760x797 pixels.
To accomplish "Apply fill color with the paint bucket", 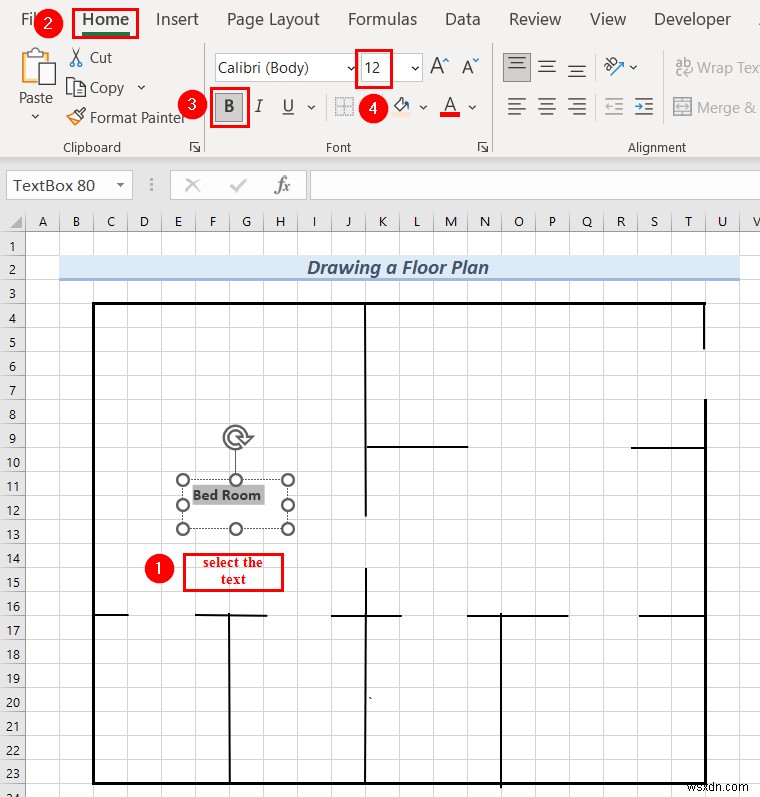I will pyautogui.click(x=402, y=107).
